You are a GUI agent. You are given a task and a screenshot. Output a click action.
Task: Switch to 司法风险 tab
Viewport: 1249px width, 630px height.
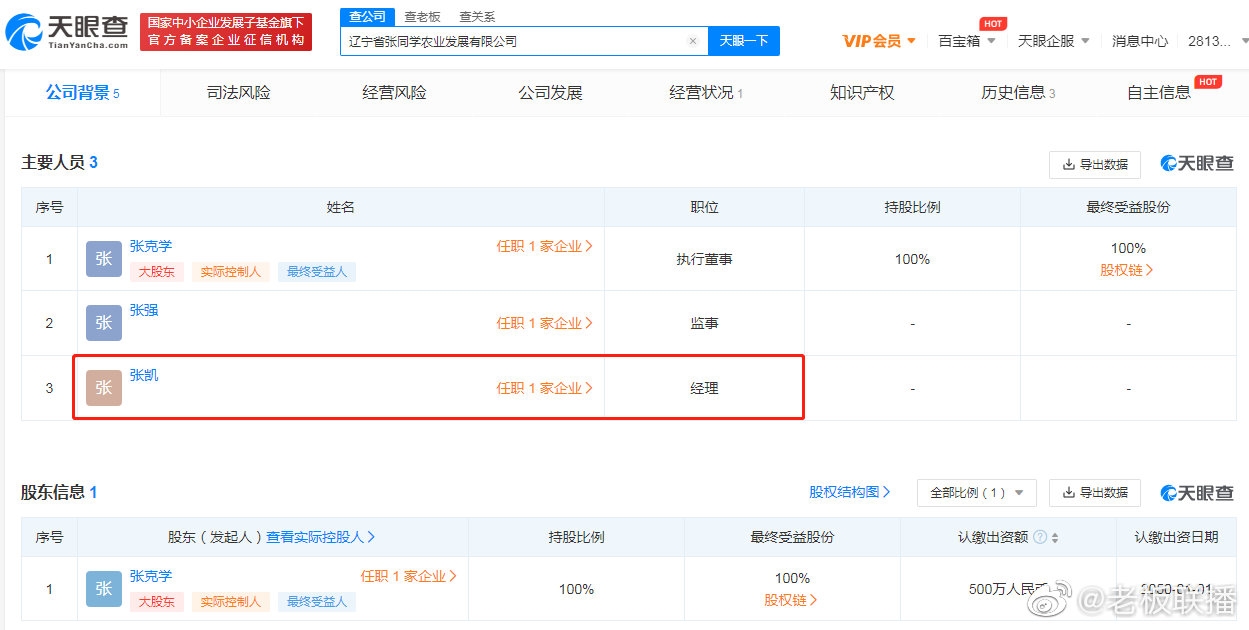tap(238, 93)
